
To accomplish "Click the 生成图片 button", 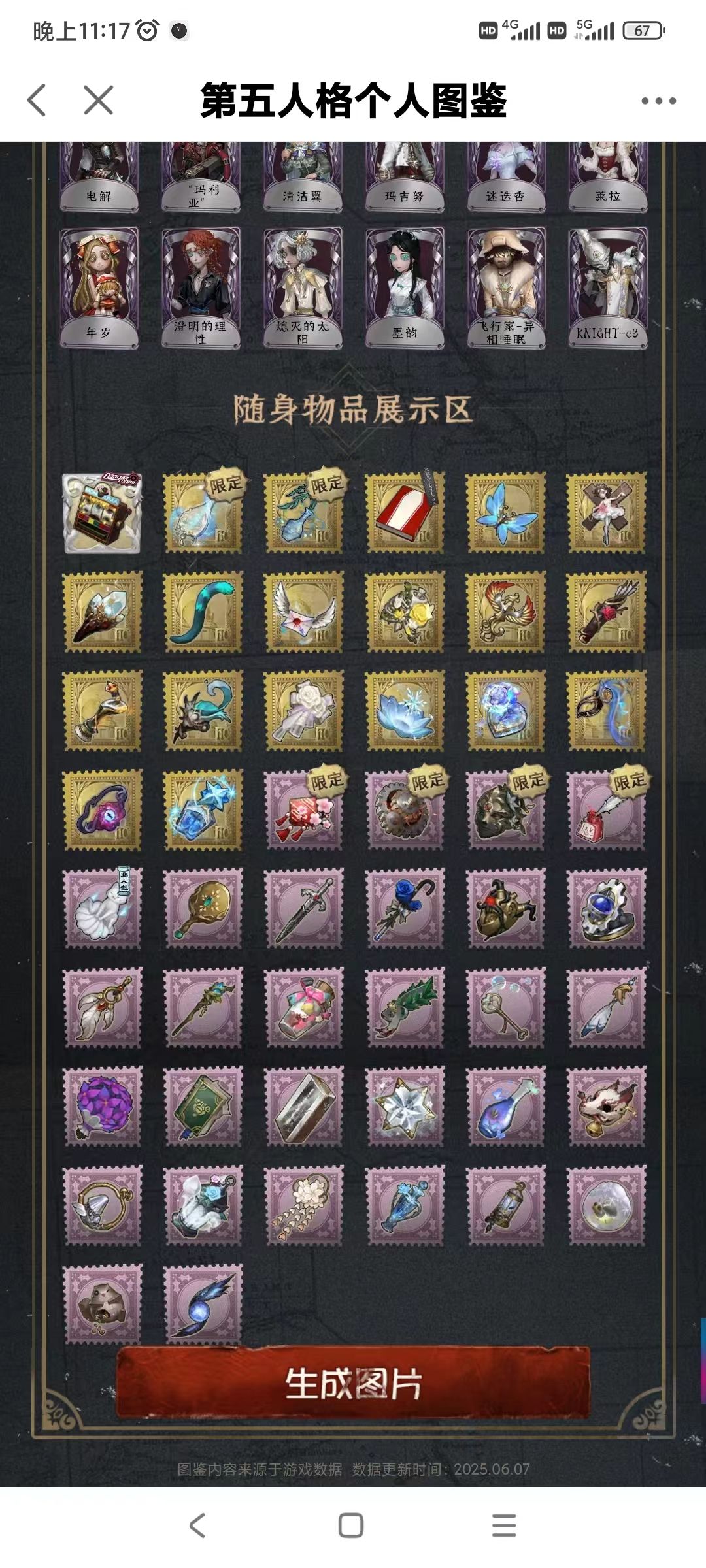I will [353, 1382].
